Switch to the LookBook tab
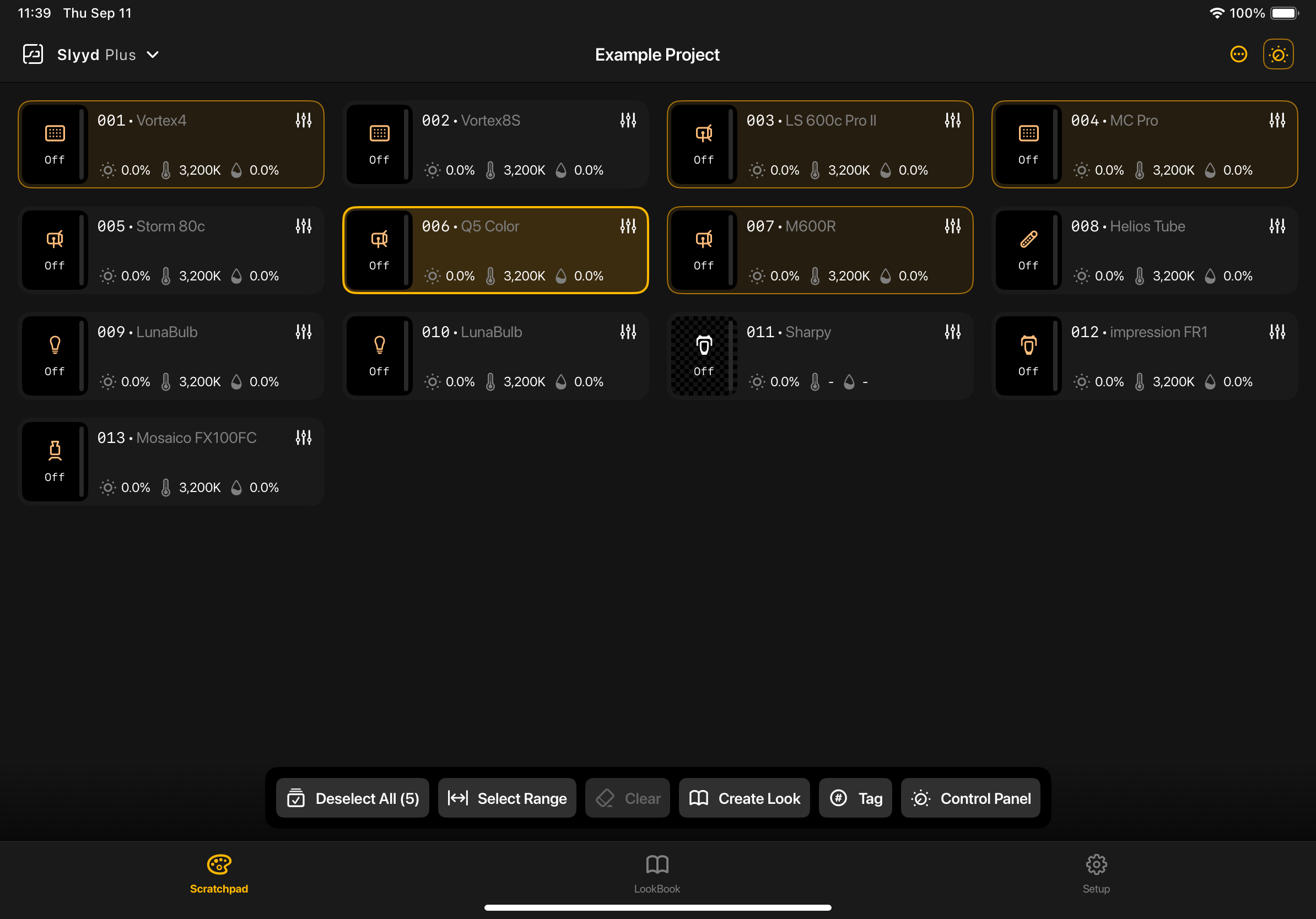1316x919 pixels. [657, 873]
